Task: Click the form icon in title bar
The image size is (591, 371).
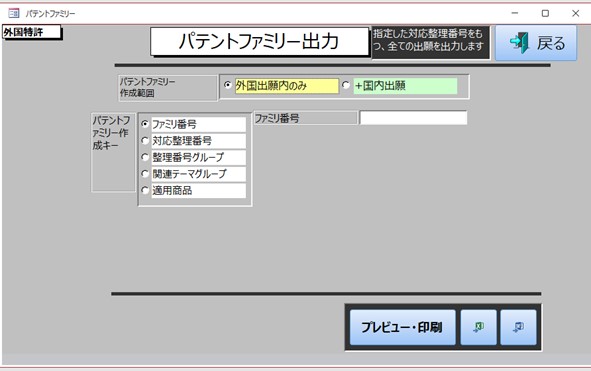Action: [14, 14]
